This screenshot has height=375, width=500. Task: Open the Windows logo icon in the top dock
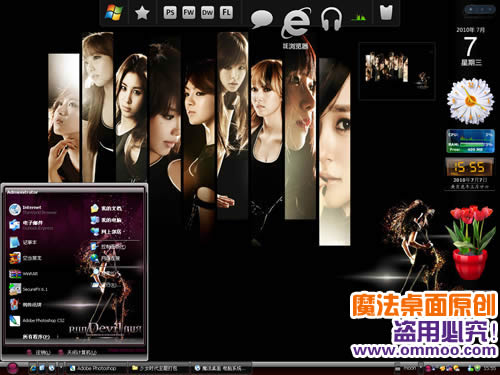pos(114,13)
